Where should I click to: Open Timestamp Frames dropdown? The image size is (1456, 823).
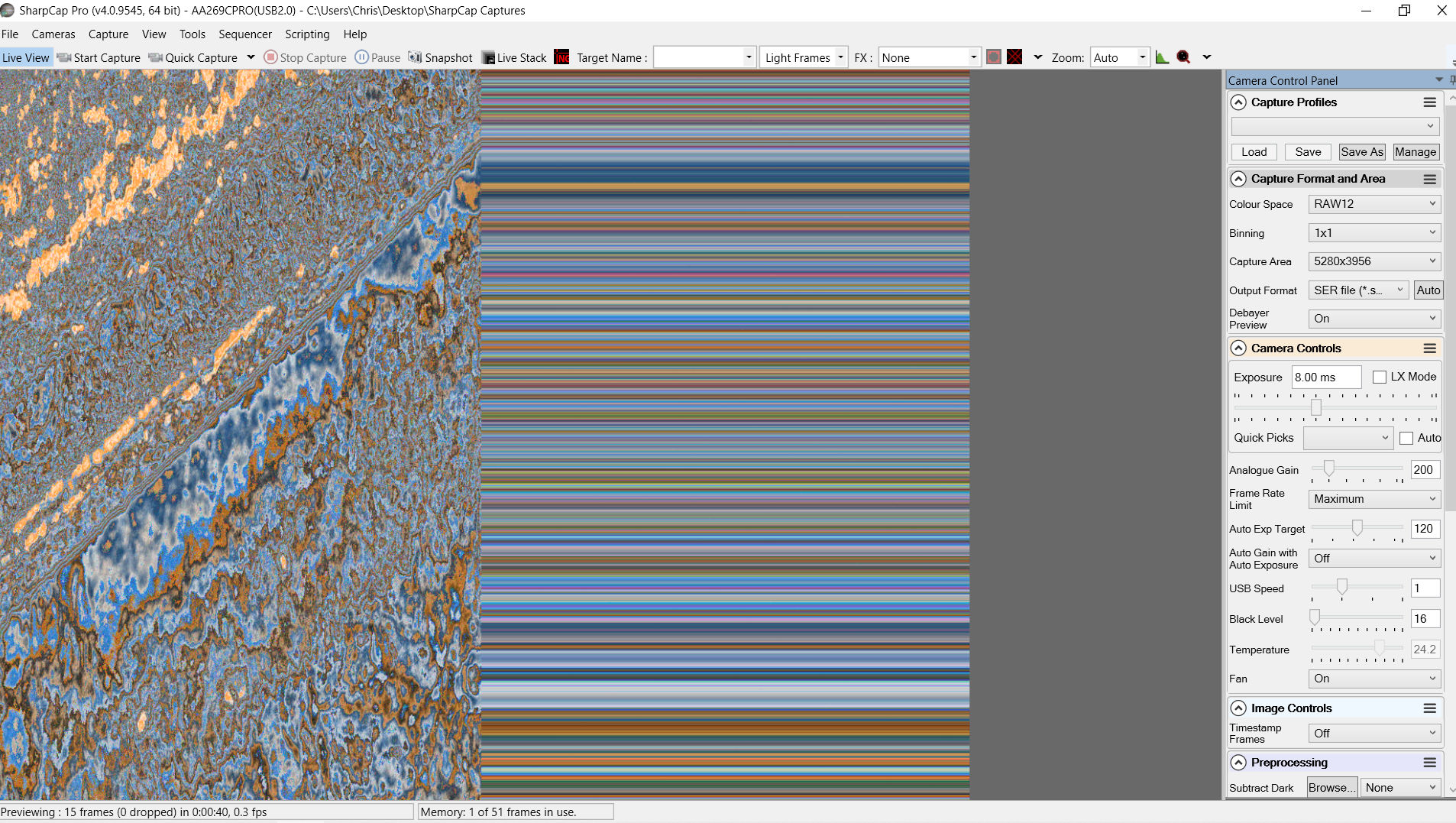(1374, 734)
